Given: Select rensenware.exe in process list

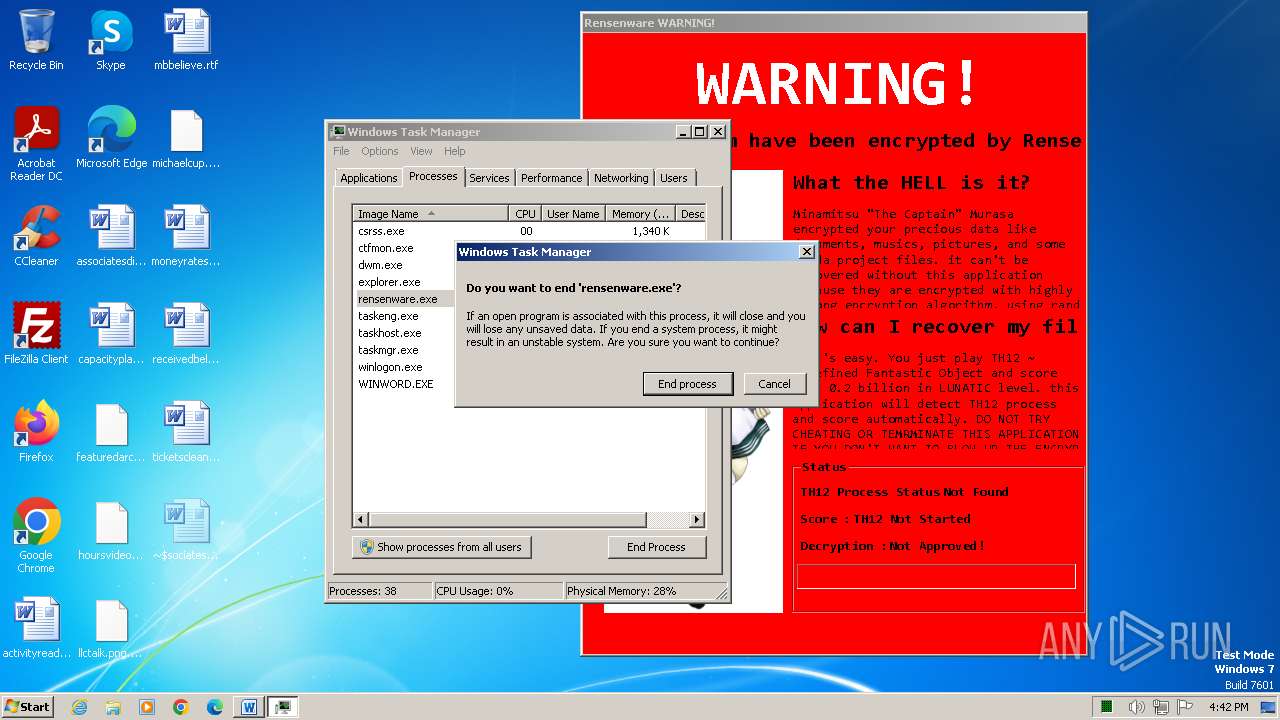Looking at the screenshot, I should (x=404, y=299).
